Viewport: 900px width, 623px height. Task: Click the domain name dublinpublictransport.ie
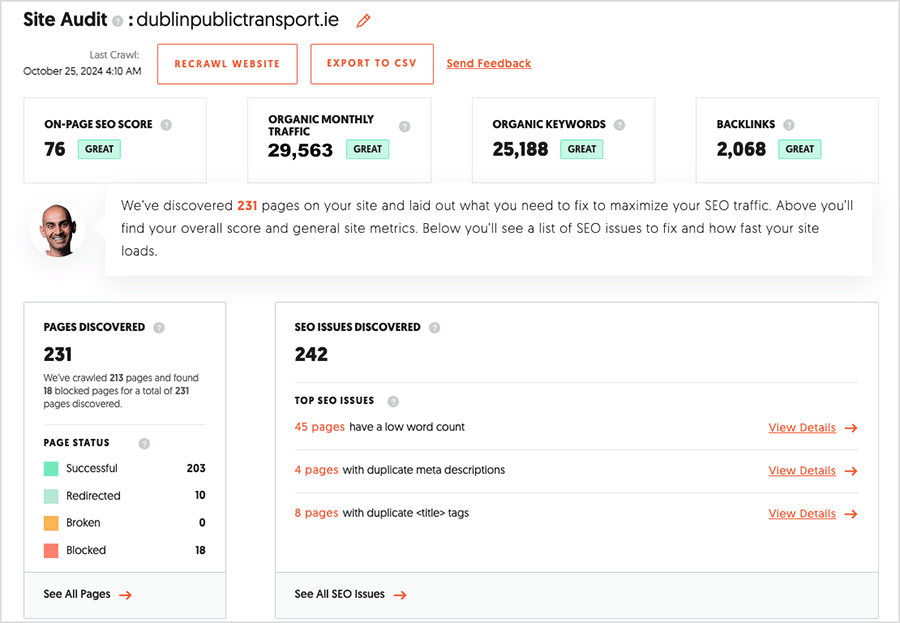[x=238, y=20]
